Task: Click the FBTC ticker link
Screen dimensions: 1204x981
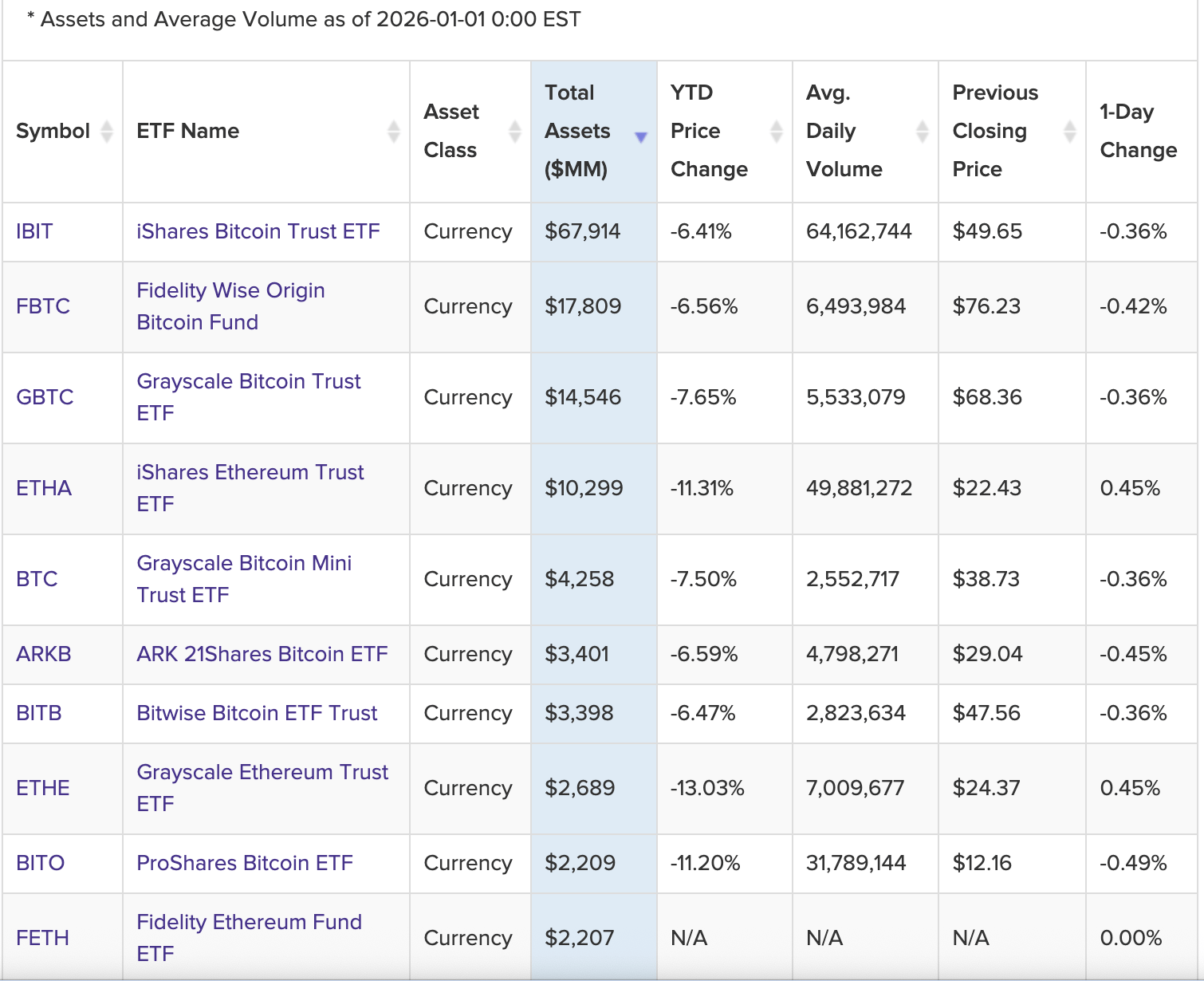Action: (43, 306)
